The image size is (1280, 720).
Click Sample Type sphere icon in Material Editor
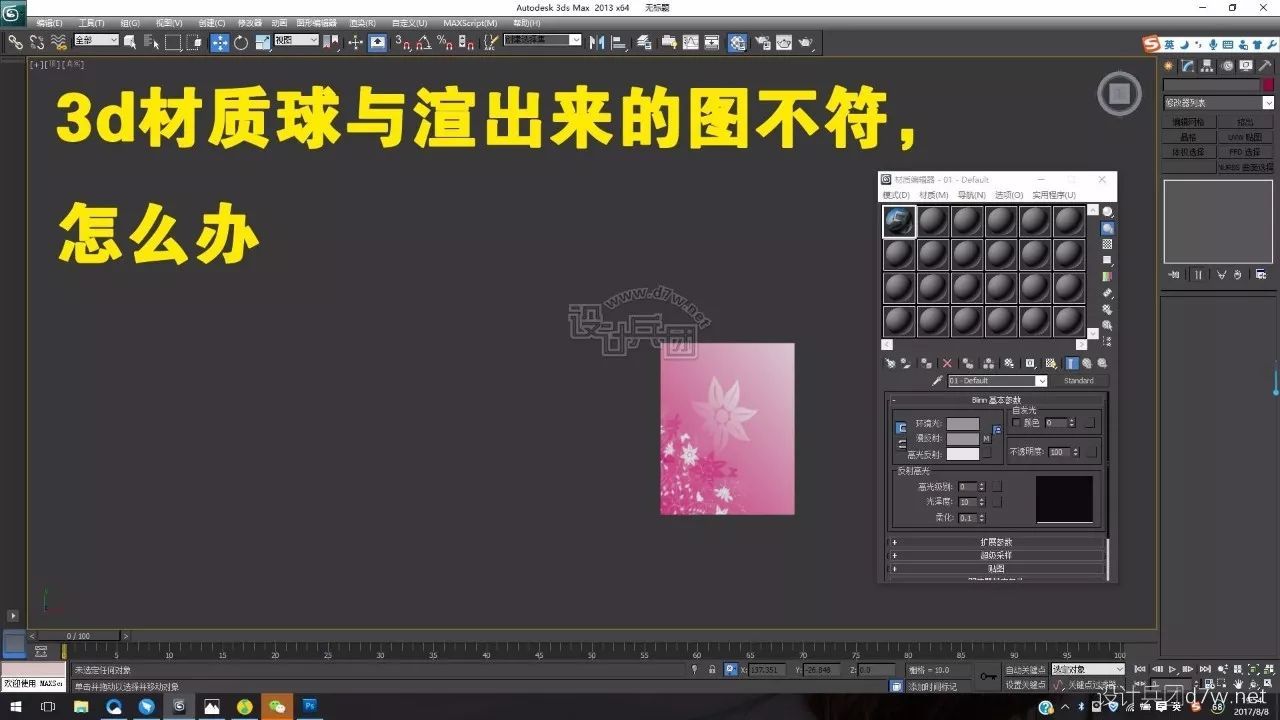[x=1107, y=212]
